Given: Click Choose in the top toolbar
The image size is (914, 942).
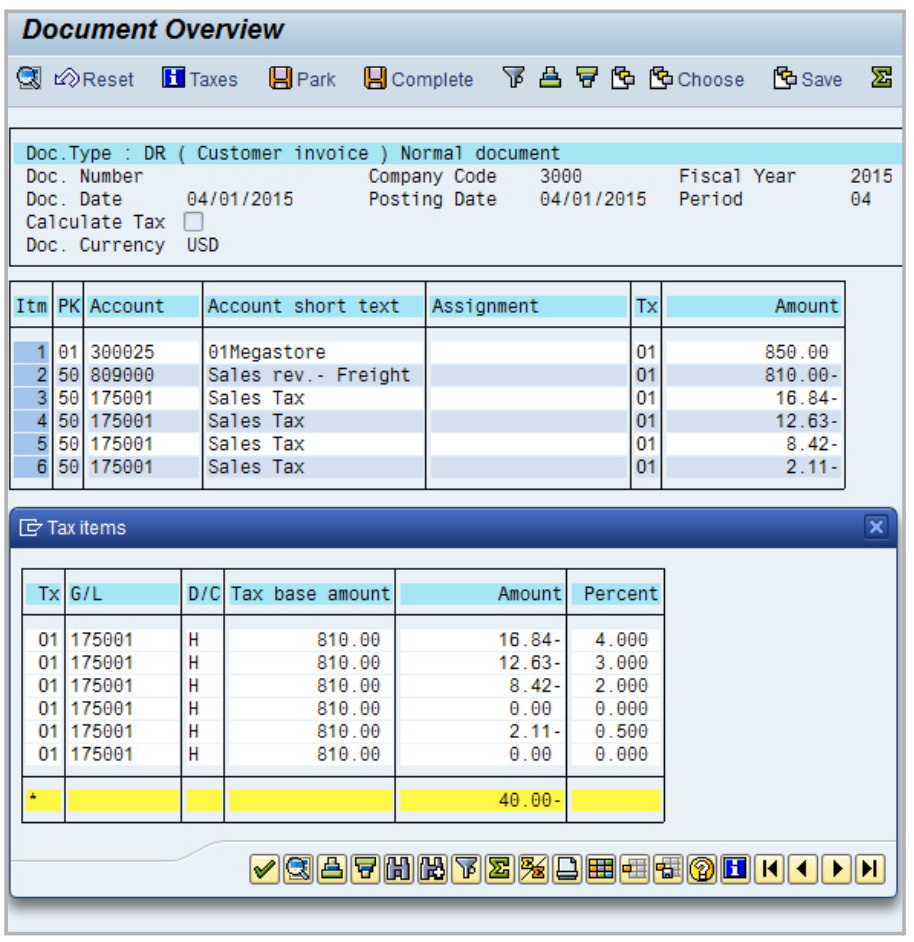Looking at the screenshot, I should click(x=697, y=79).
